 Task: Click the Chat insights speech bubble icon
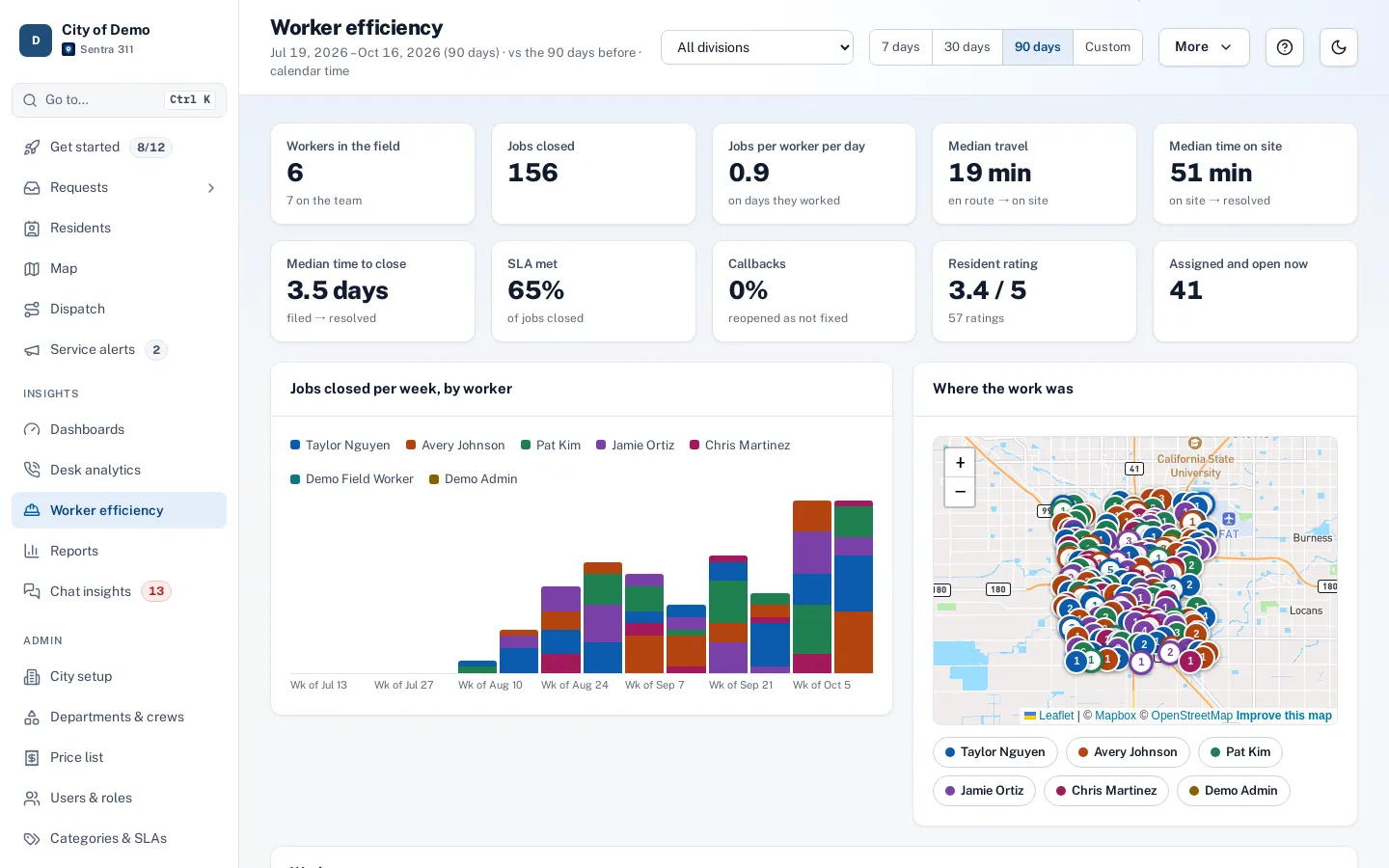[32, 591]
